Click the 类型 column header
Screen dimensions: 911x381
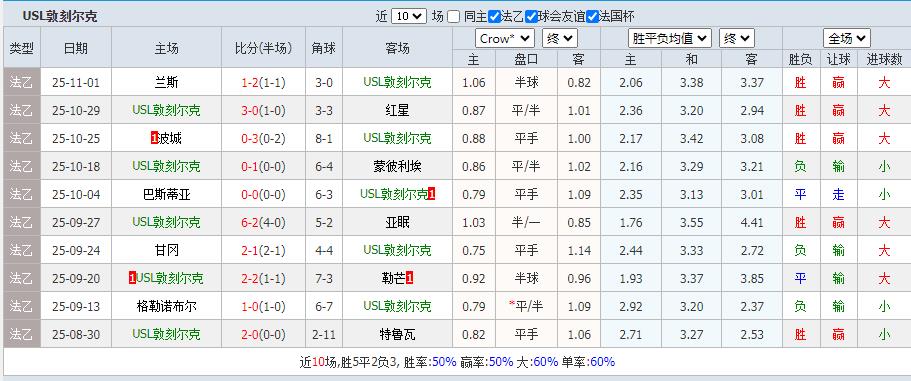[x=21, y=48]
